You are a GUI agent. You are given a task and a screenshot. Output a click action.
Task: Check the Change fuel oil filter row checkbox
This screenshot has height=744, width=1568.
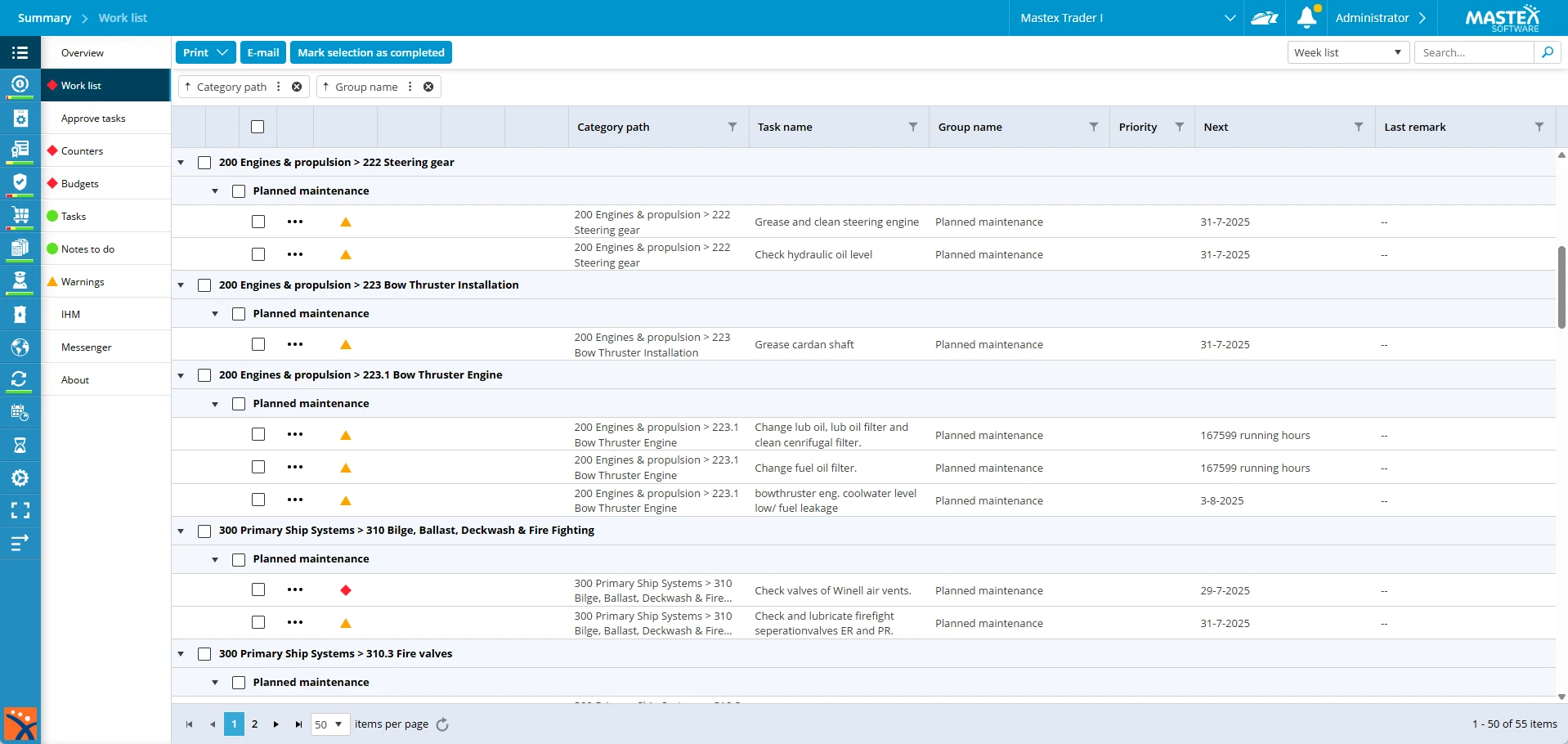[x=258, y=467]
